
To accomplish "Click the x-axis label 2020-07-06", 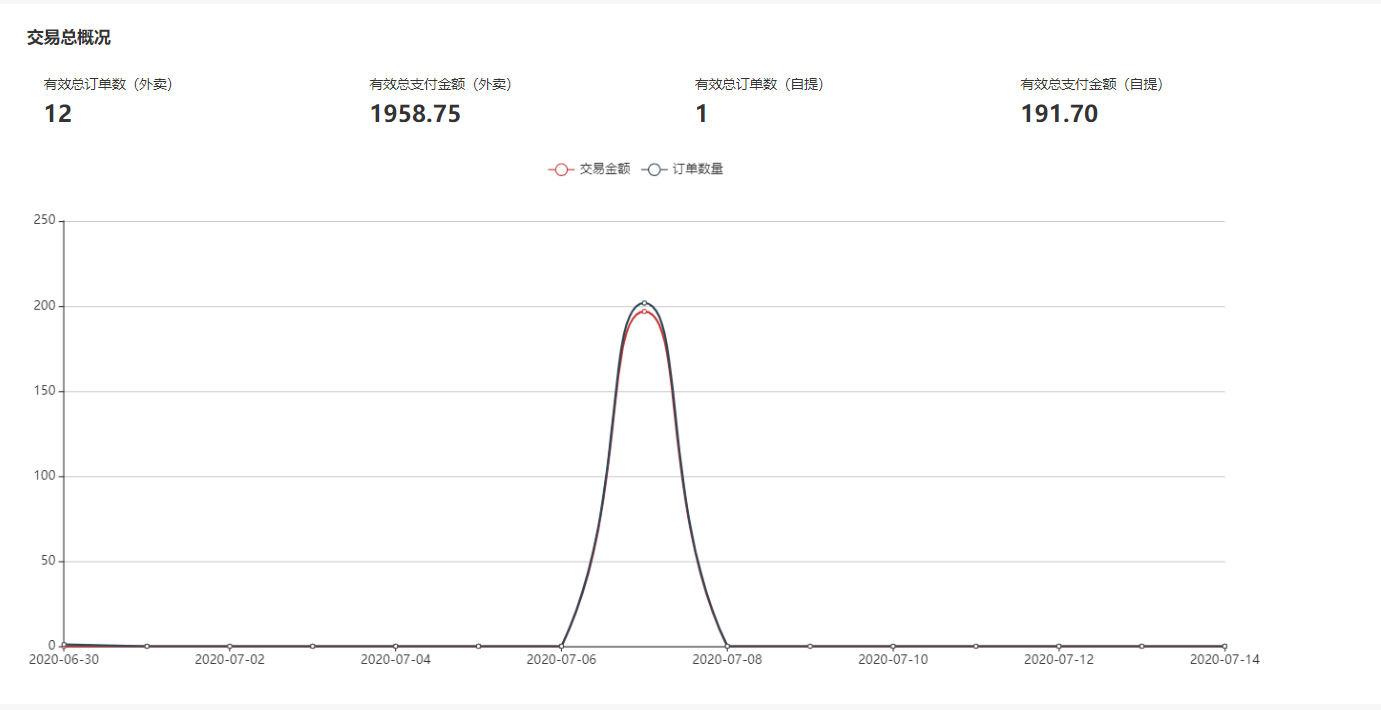I will 561,660.
